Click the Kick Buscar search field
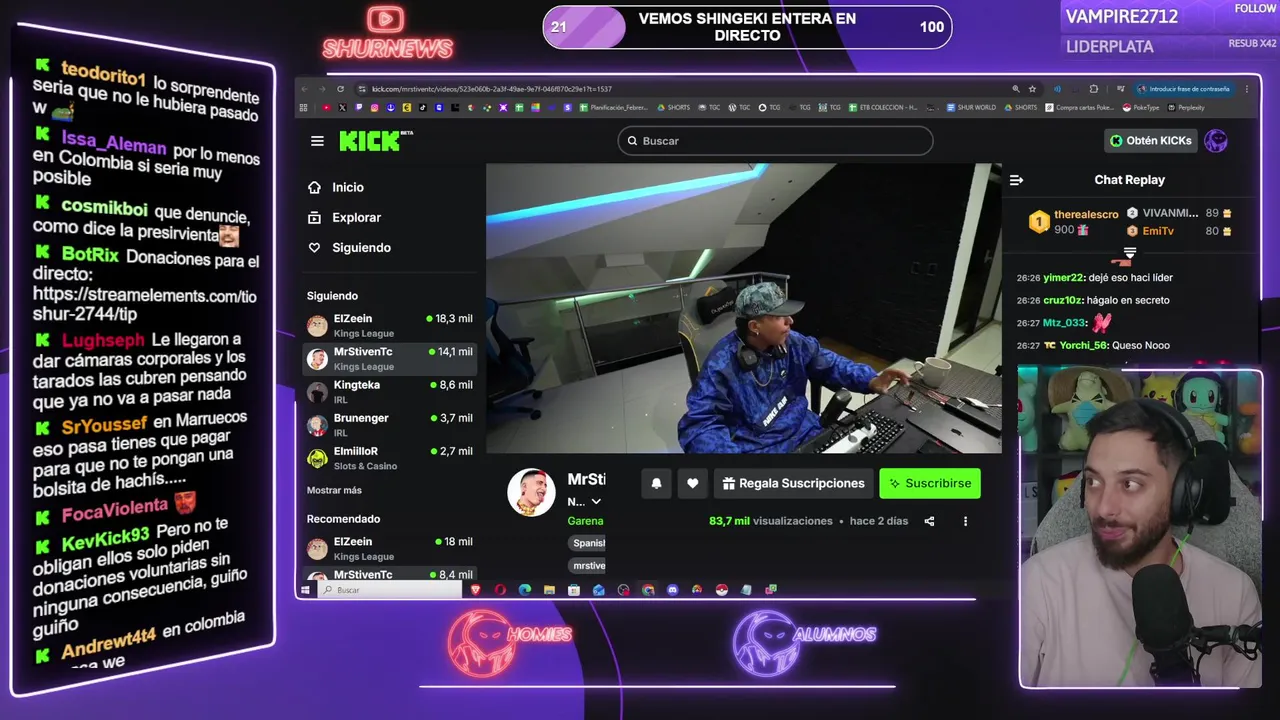The image size is (1280, 720). tap(775, 141)
